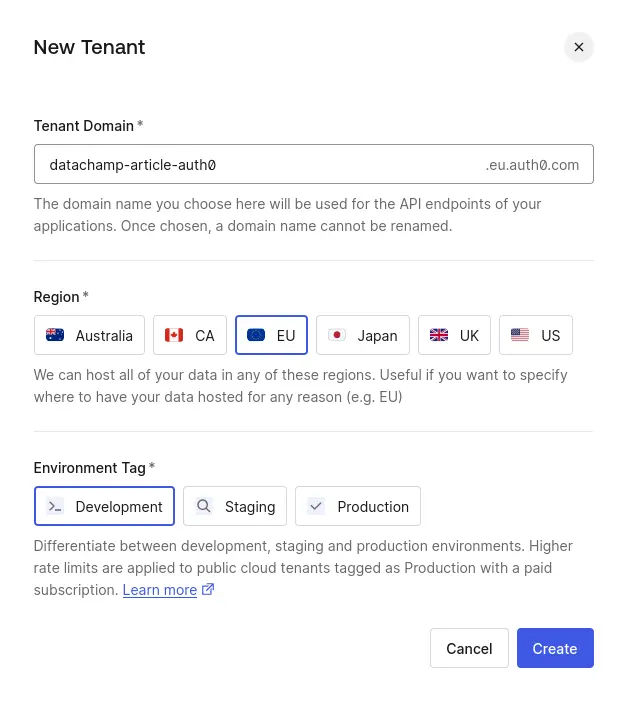Choose Staging environment tag
The height and width of the screenshot is (704, 626).
(x=235, y=506)
